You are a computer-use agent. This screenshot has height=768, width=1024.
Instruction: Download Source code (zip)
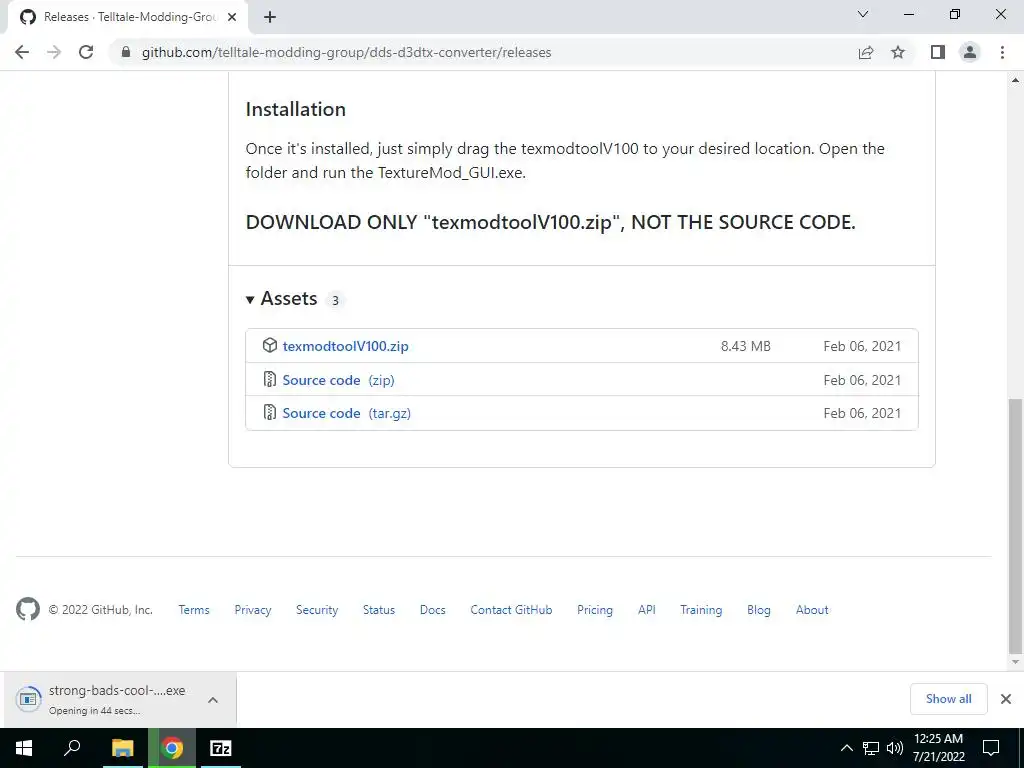(x=338, y=380)
